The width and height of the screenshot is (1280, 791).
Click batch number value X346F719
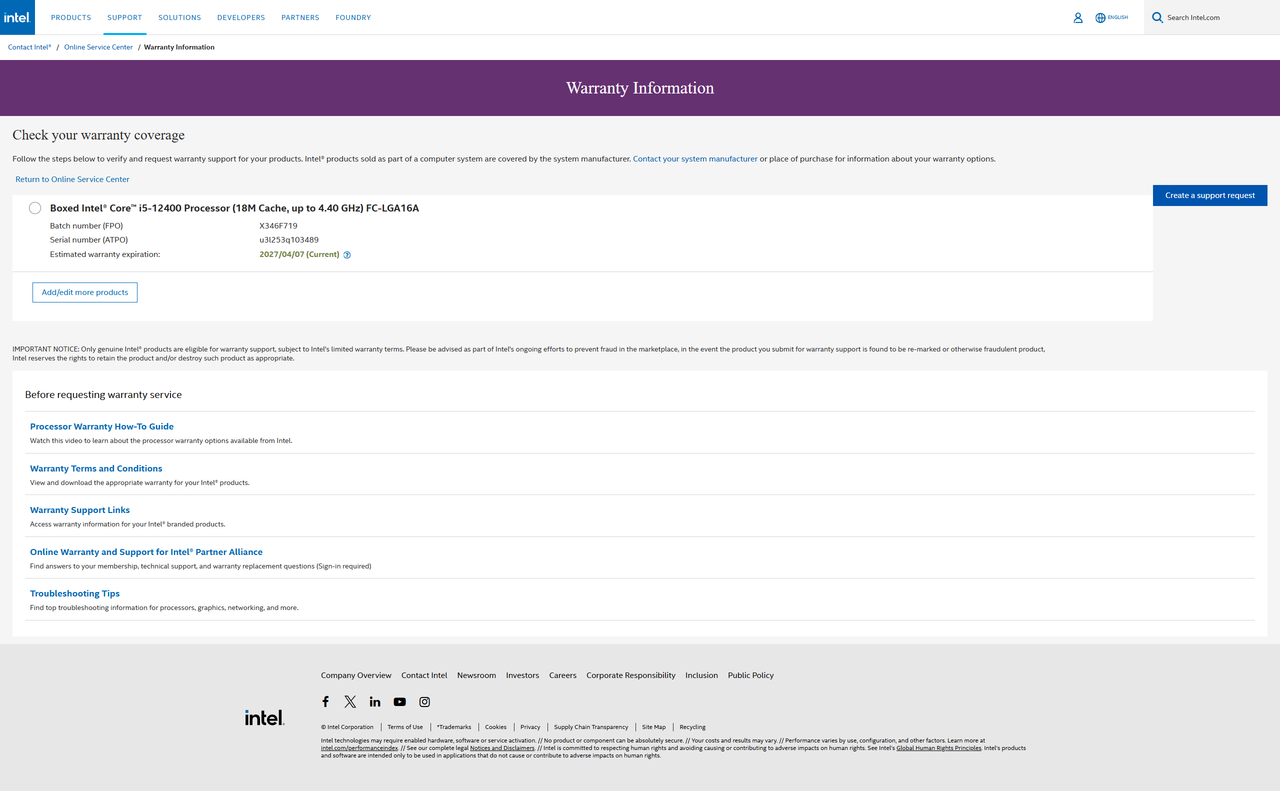[278, 226]
